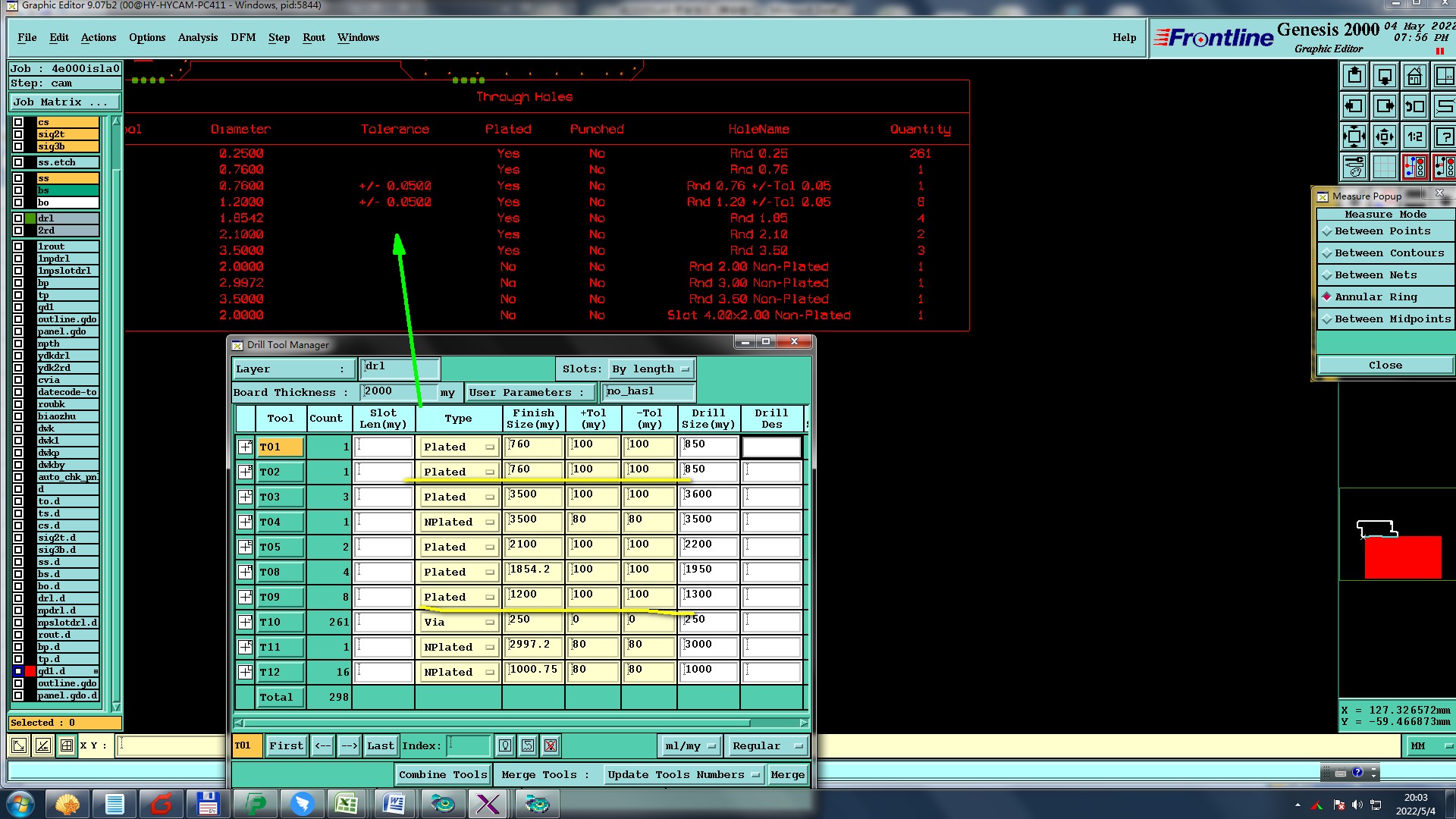The width and height of the screenshot is (1456, 819).
Task: Open the Analysis menu
Action: point(198,37)
